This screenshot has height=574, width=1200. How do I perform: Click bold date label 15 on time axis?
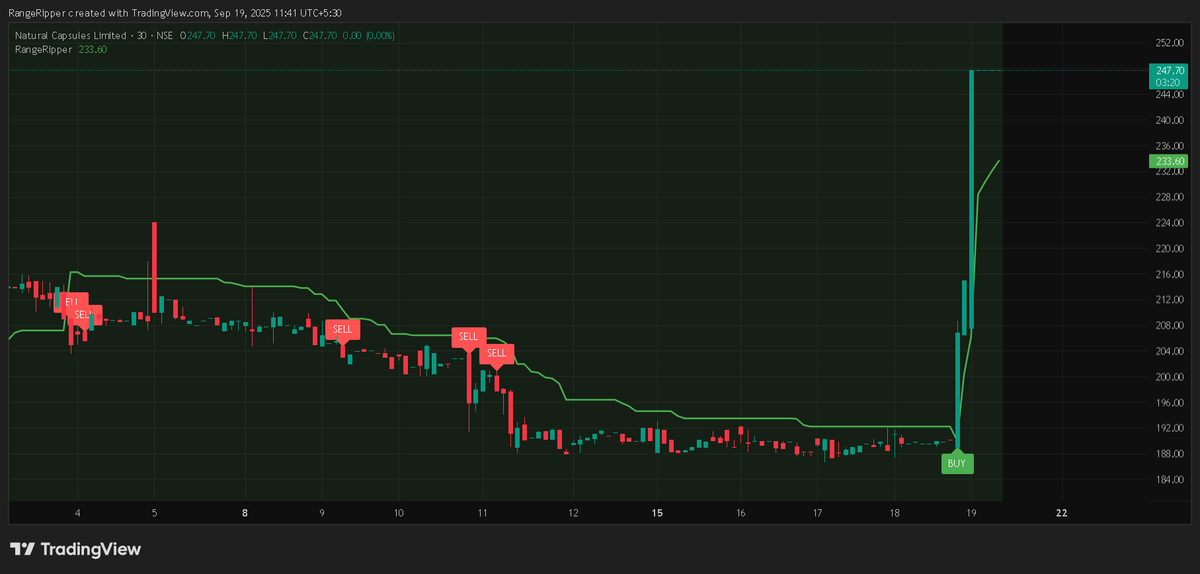657,513
